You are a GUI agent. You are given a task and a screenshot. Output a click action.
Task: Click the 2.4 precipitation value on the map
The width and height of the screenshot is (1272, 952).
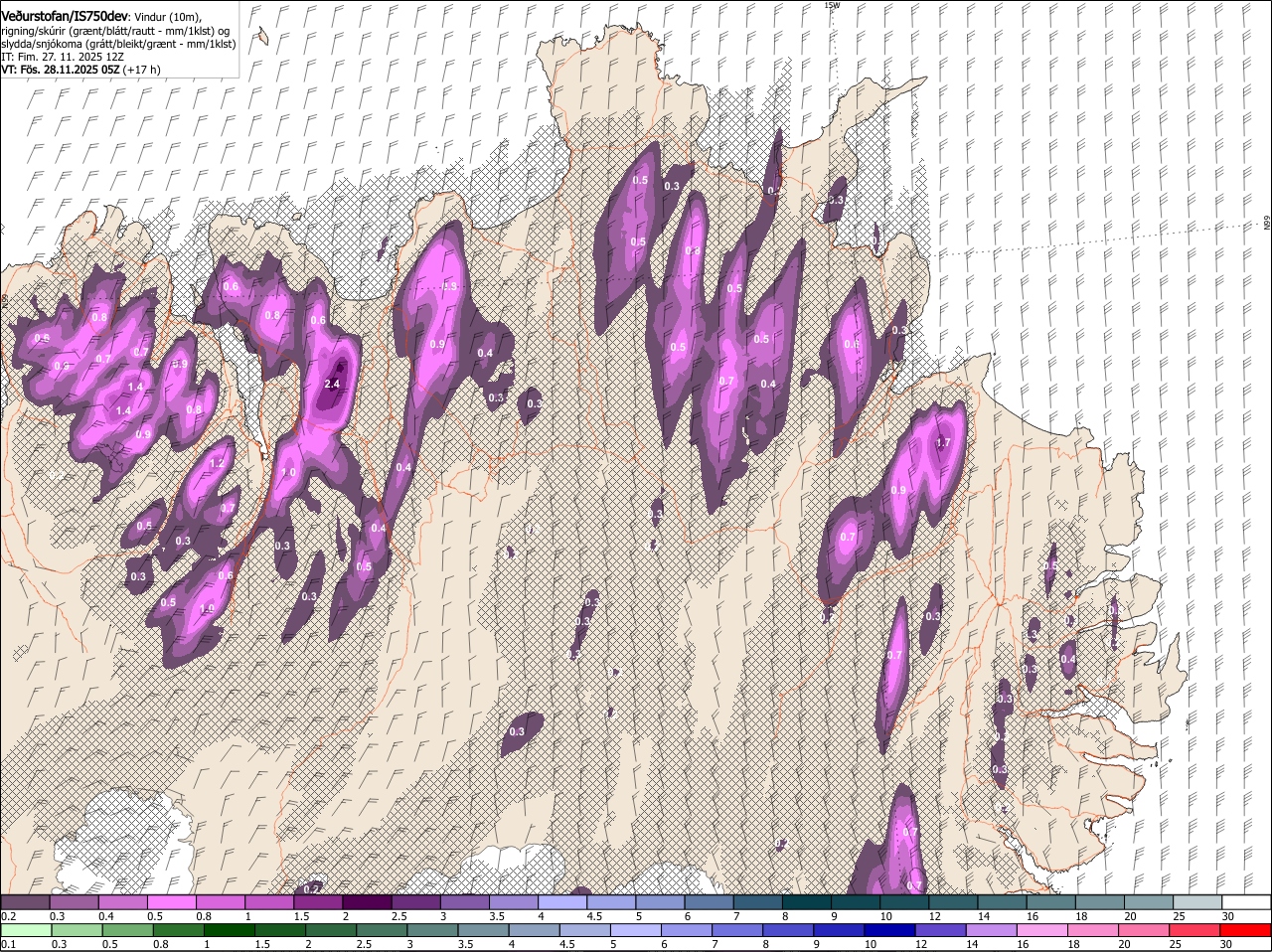click(332, 384)
